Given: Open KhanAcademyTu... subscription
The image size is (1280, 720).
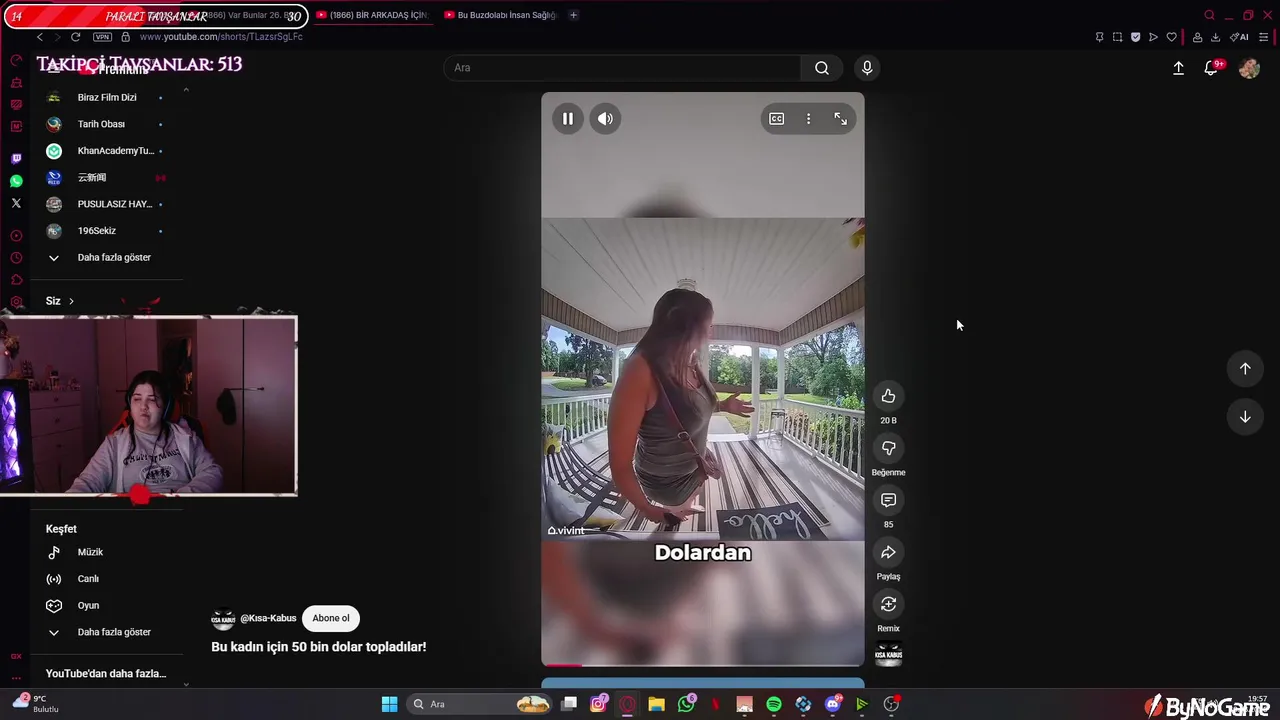Looking at the screenshot, I should tap(115, 151).
